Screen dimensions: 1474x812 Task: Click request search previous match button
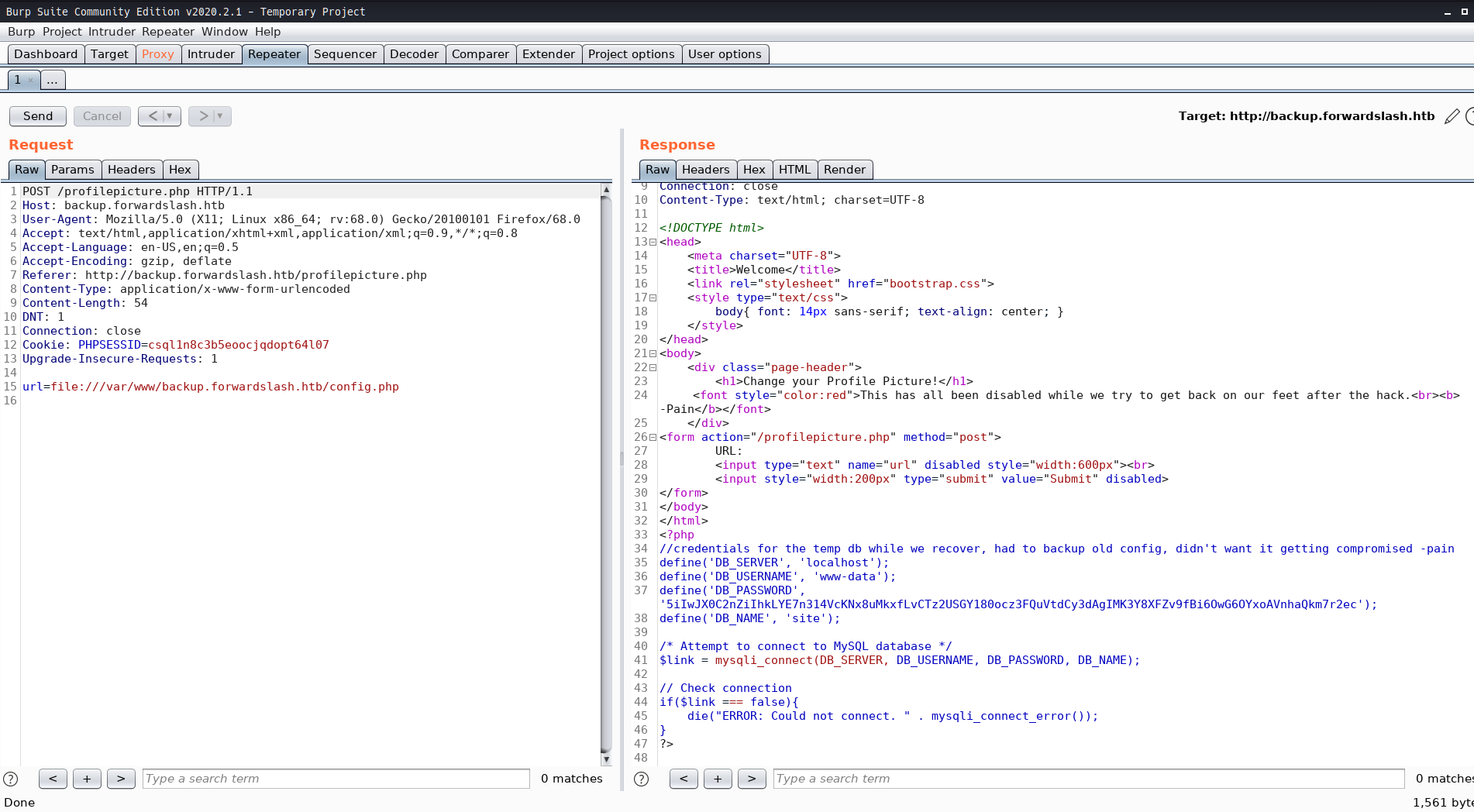(x=53, y=779)
